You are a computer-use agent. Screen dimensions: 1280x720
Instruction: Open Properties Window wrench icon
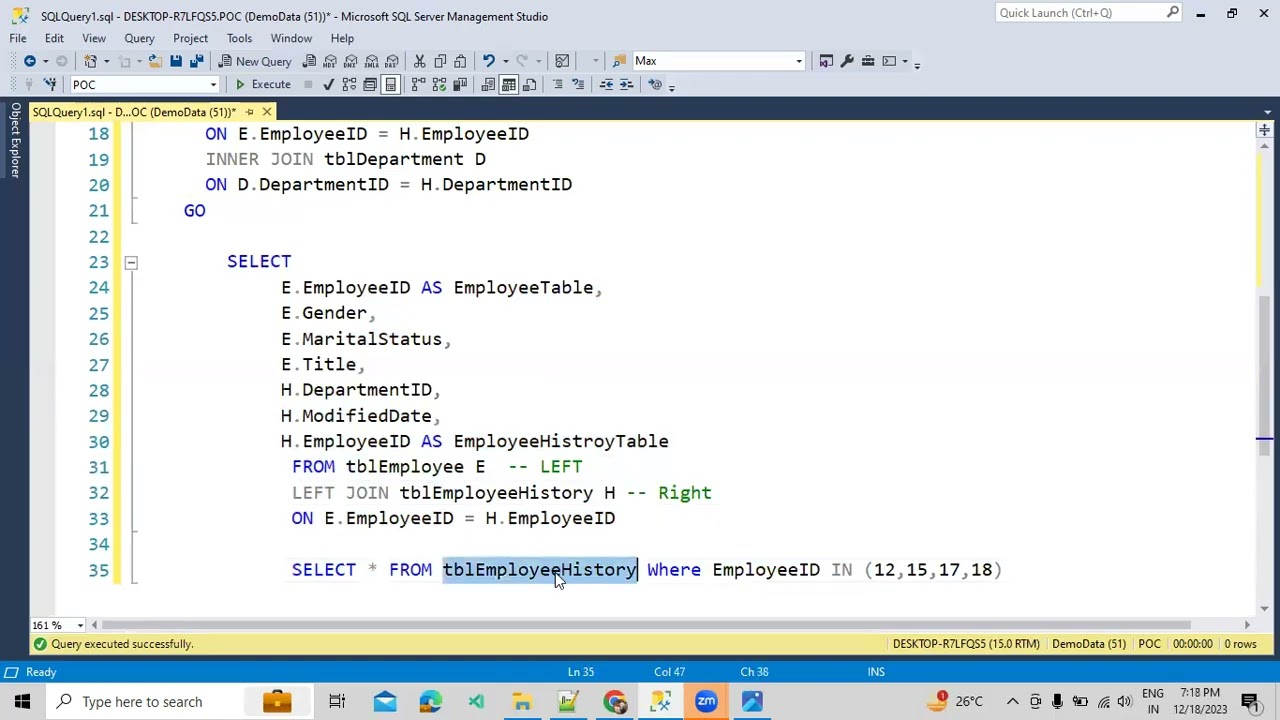(847, 61)
